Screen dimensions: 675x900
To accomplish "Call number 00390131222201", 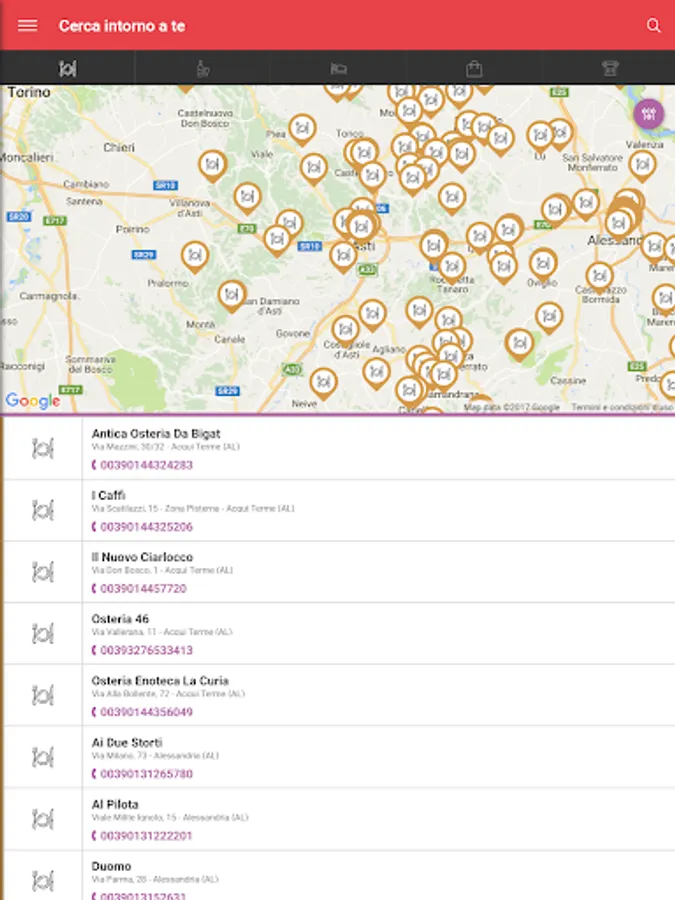I will pyautogui.click(x=142, y=836).
